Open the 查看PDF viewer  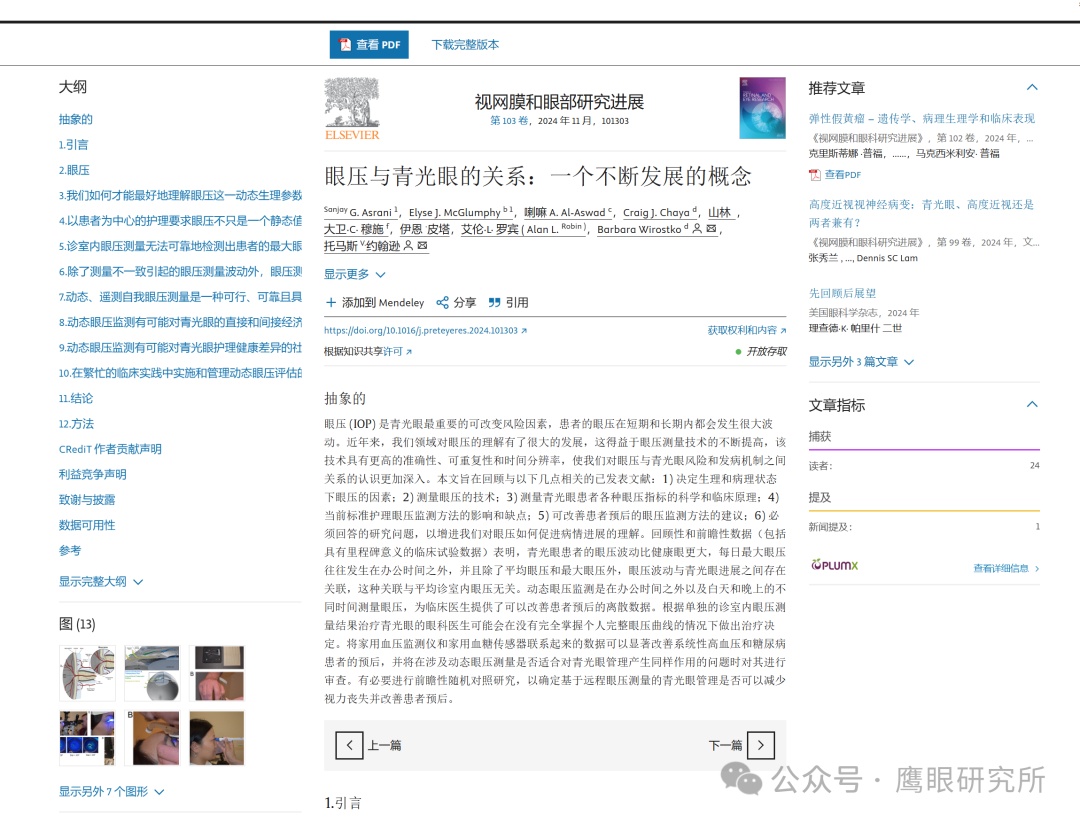click(x=368, y=44)
